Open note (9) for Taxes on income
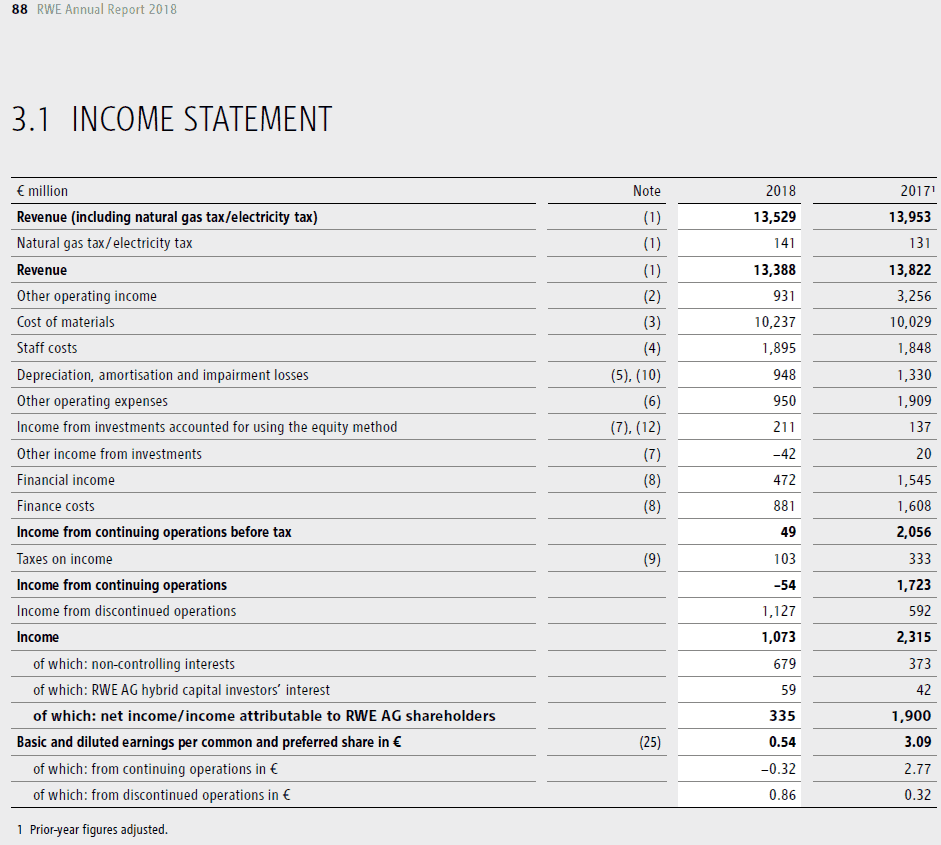Viewport: 941px width, 845px height. click(x=650, y=559)
